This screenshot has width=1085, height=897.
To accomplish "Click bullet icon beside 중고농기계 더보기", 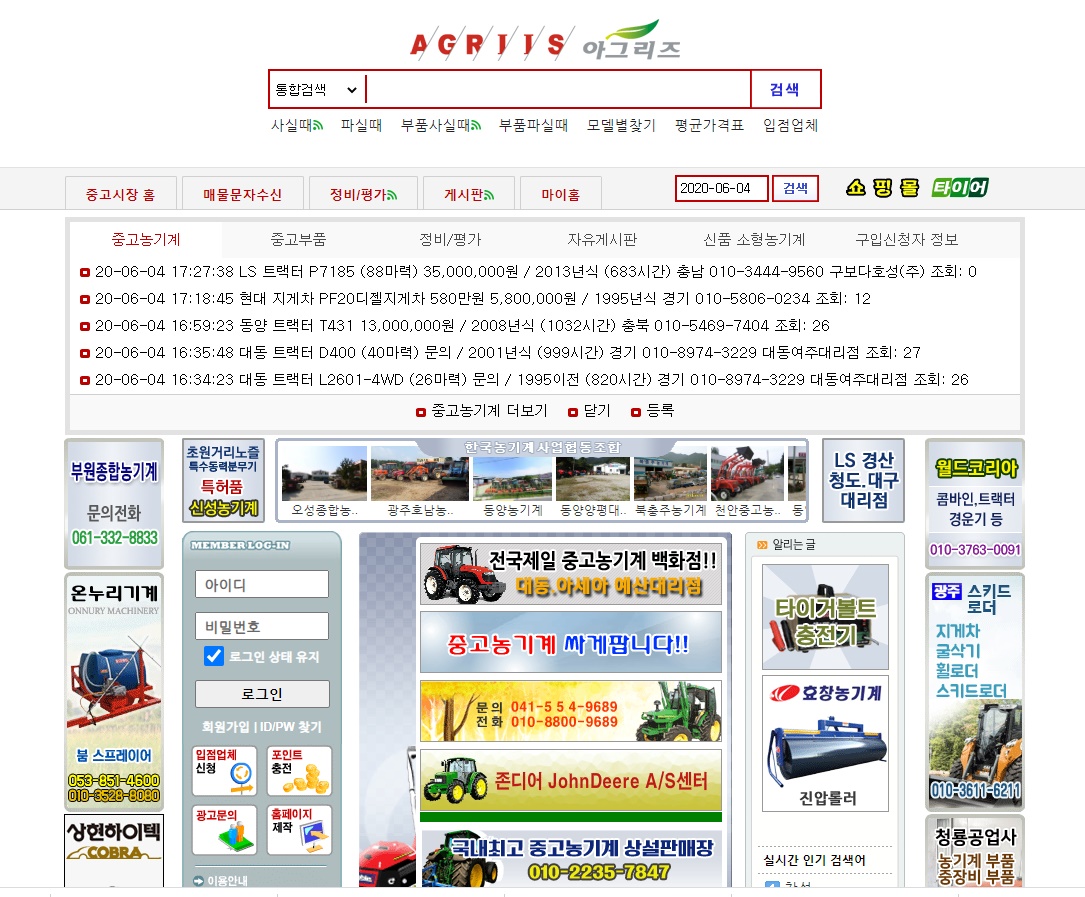I will tap(420, 412).
